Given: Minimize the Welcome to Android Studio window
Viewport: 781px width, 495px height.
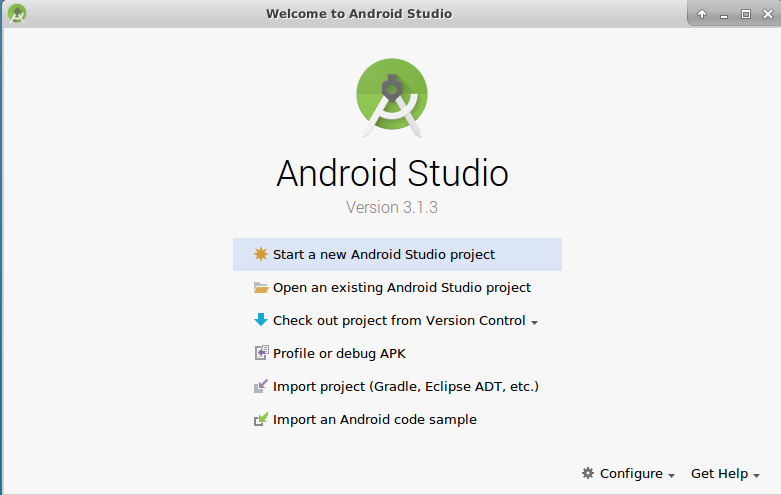Looking at the screenshot, I should (x=724, y=15).
